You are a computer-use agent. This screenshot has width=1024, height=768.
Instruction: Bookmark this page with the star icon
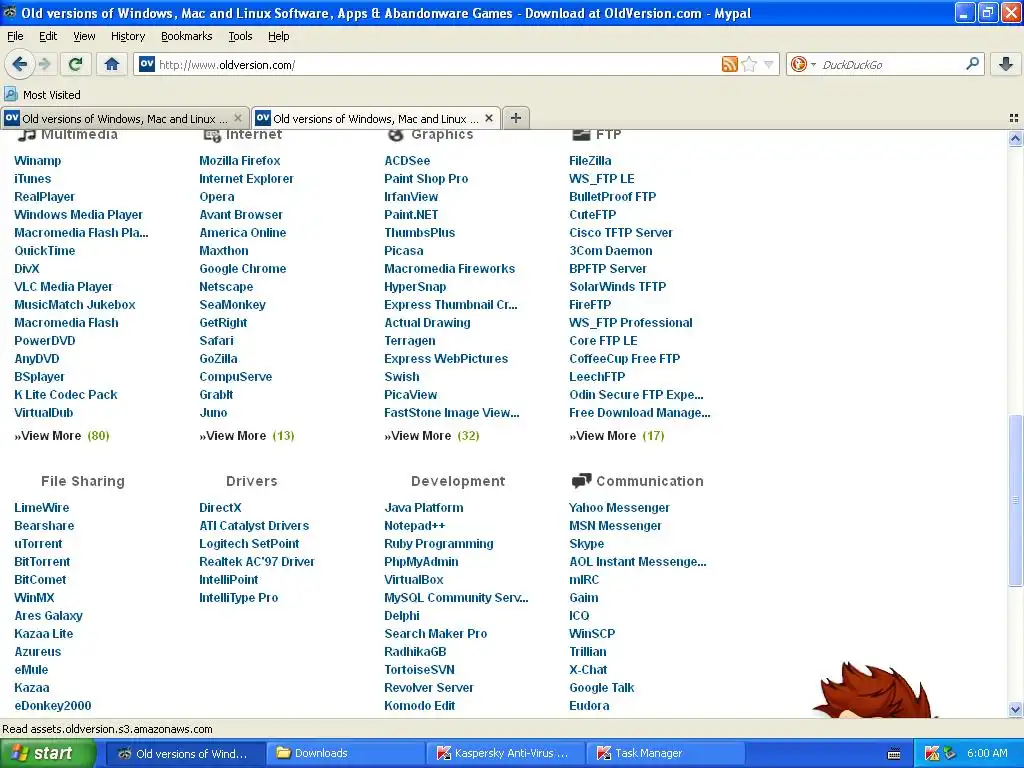tap(750, 64)
